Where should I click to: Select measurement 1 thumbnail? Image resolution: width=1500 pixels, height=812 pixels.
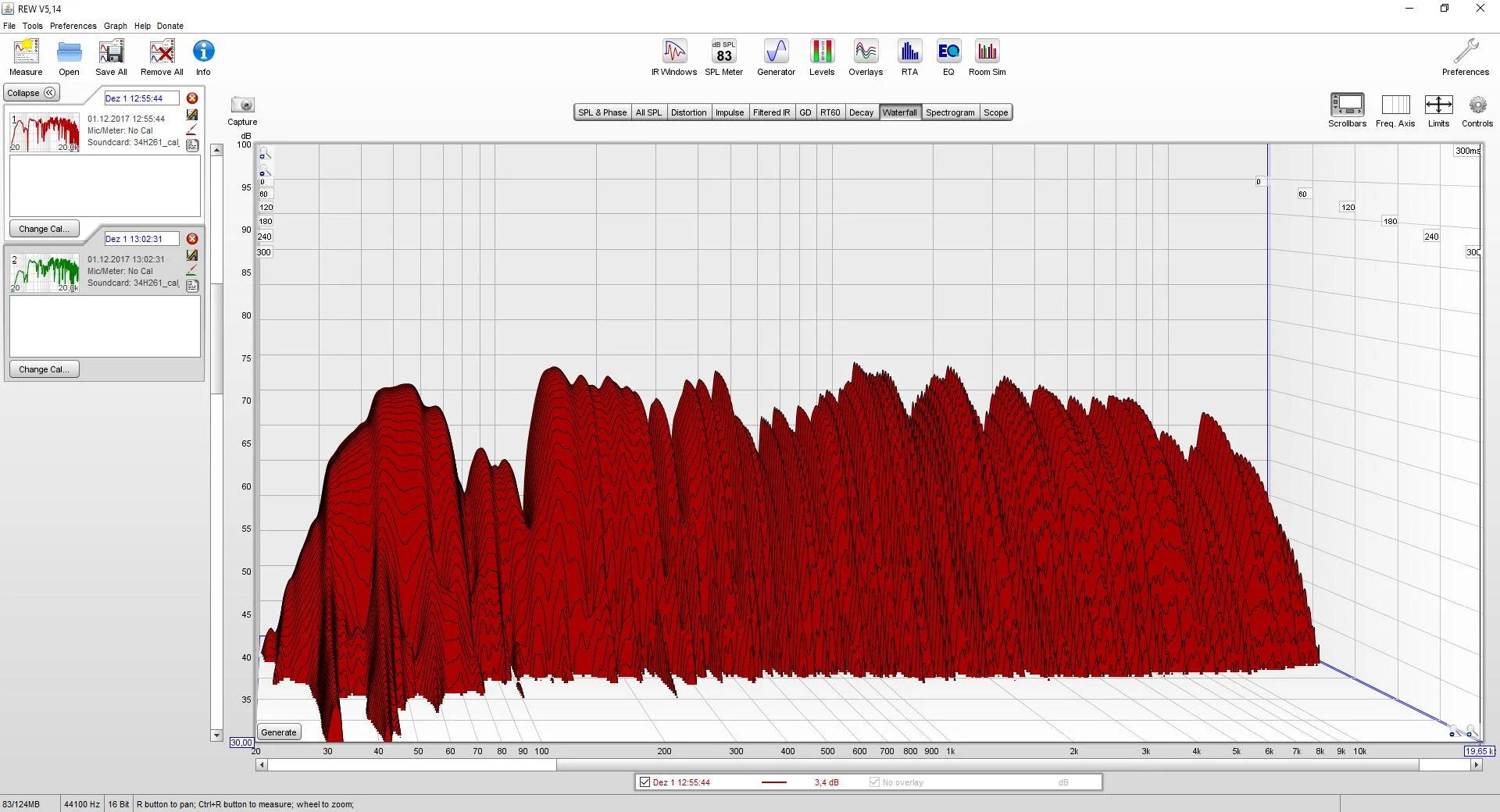coord(45,132)
